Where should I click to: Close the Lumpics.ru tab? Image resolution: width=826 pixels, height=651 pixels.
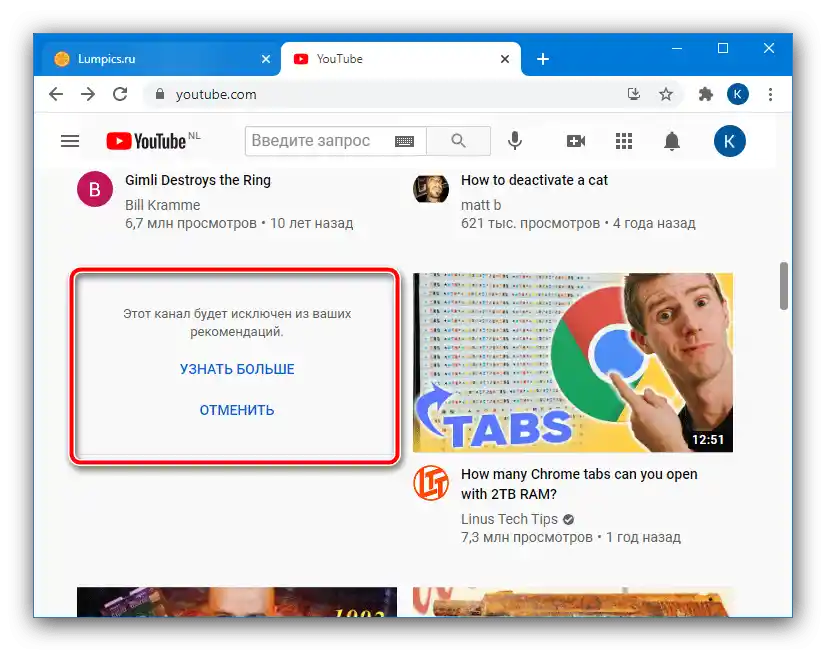pyautogui.click(x=266, y=59)
